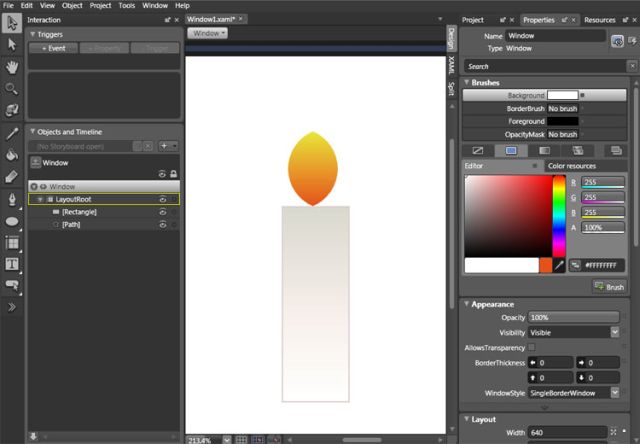
Task: Open the Color resources tab
Action: click(572, 166)
